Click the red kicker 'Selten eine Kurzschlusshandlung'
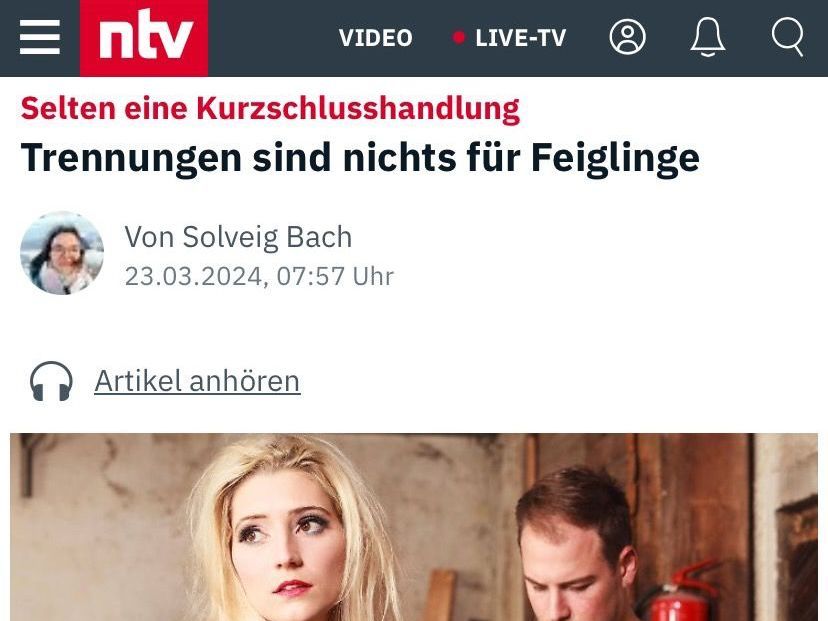This screenshot has width=828, height=621. coord(270,109)
